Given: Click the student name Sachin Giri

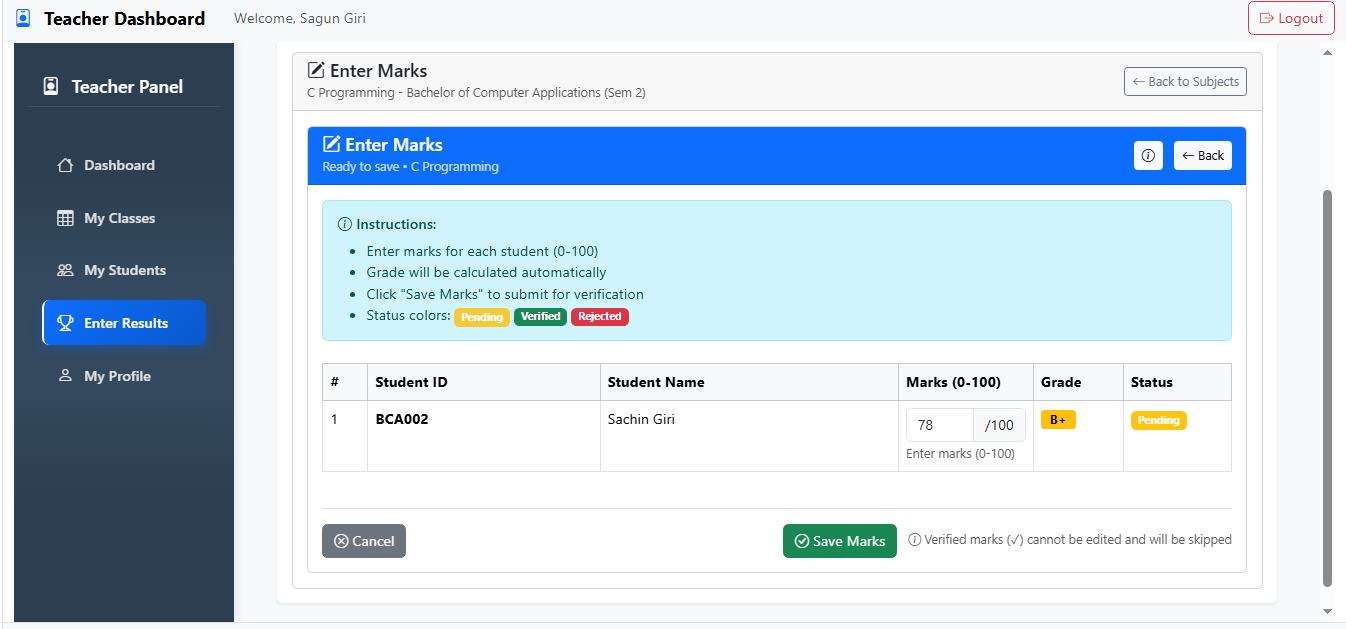Looking at the screenshot, I should click(x=641, y=419).
